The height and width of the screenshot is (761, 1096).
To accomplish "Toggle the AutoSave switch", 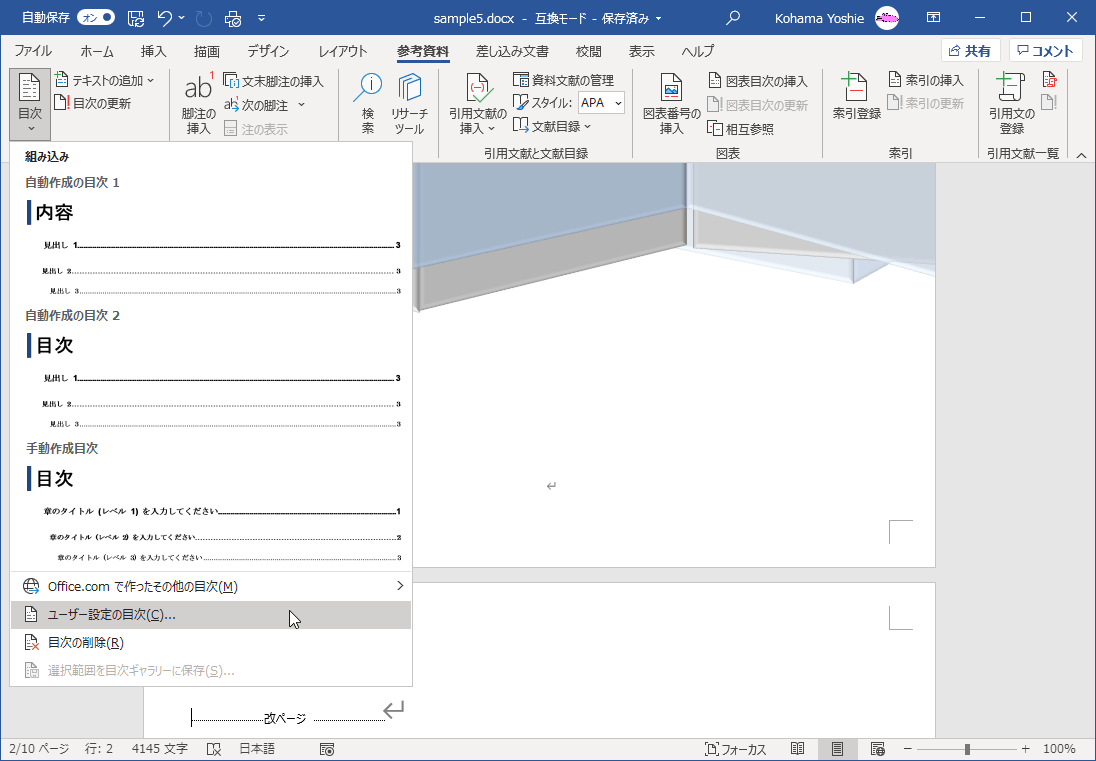I will (x=96, y=17).
